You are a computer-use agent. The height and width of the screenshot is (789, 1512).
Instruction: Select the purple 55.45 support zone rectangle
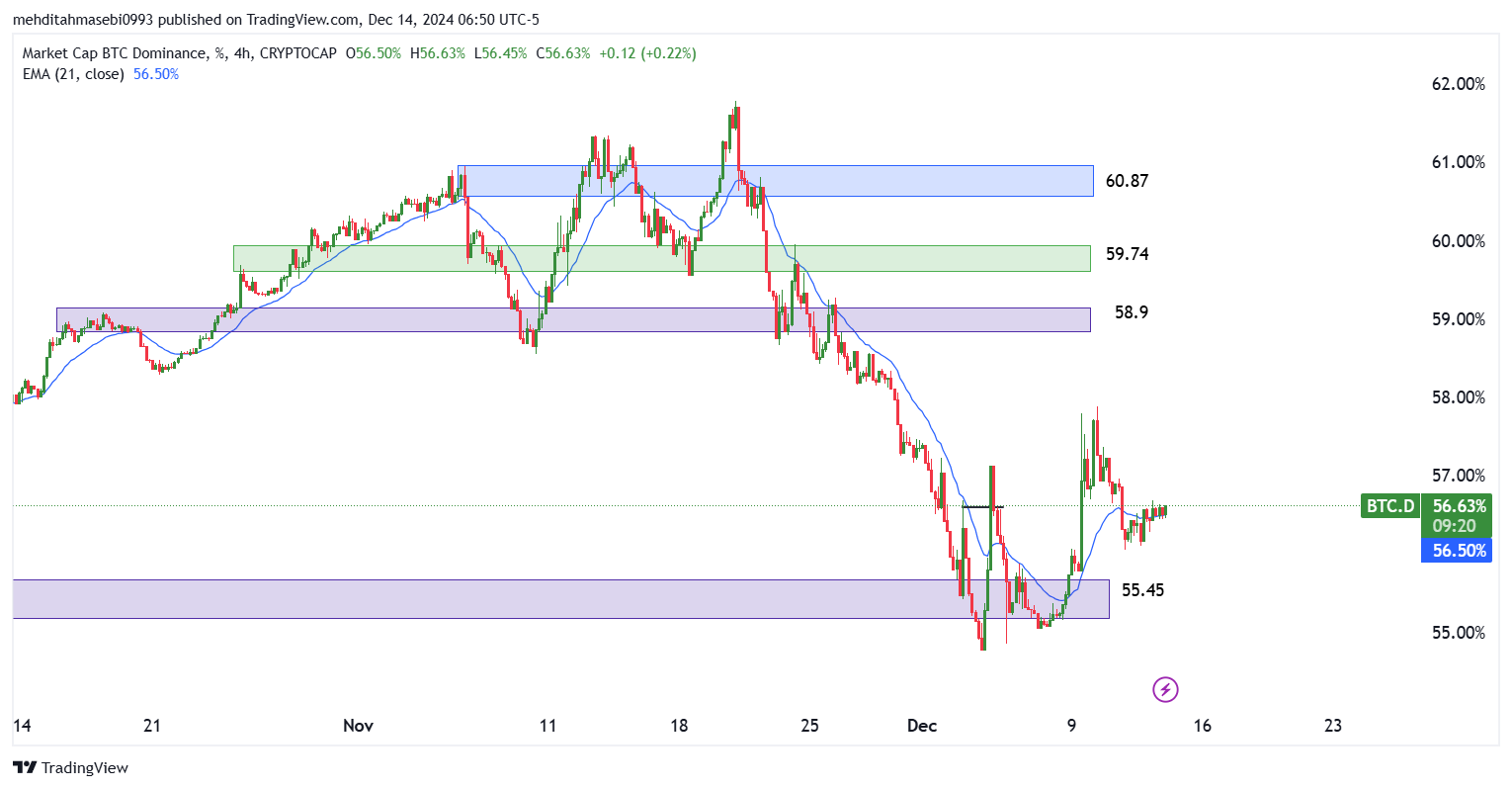pyautogui.click(x=560, y=599)
